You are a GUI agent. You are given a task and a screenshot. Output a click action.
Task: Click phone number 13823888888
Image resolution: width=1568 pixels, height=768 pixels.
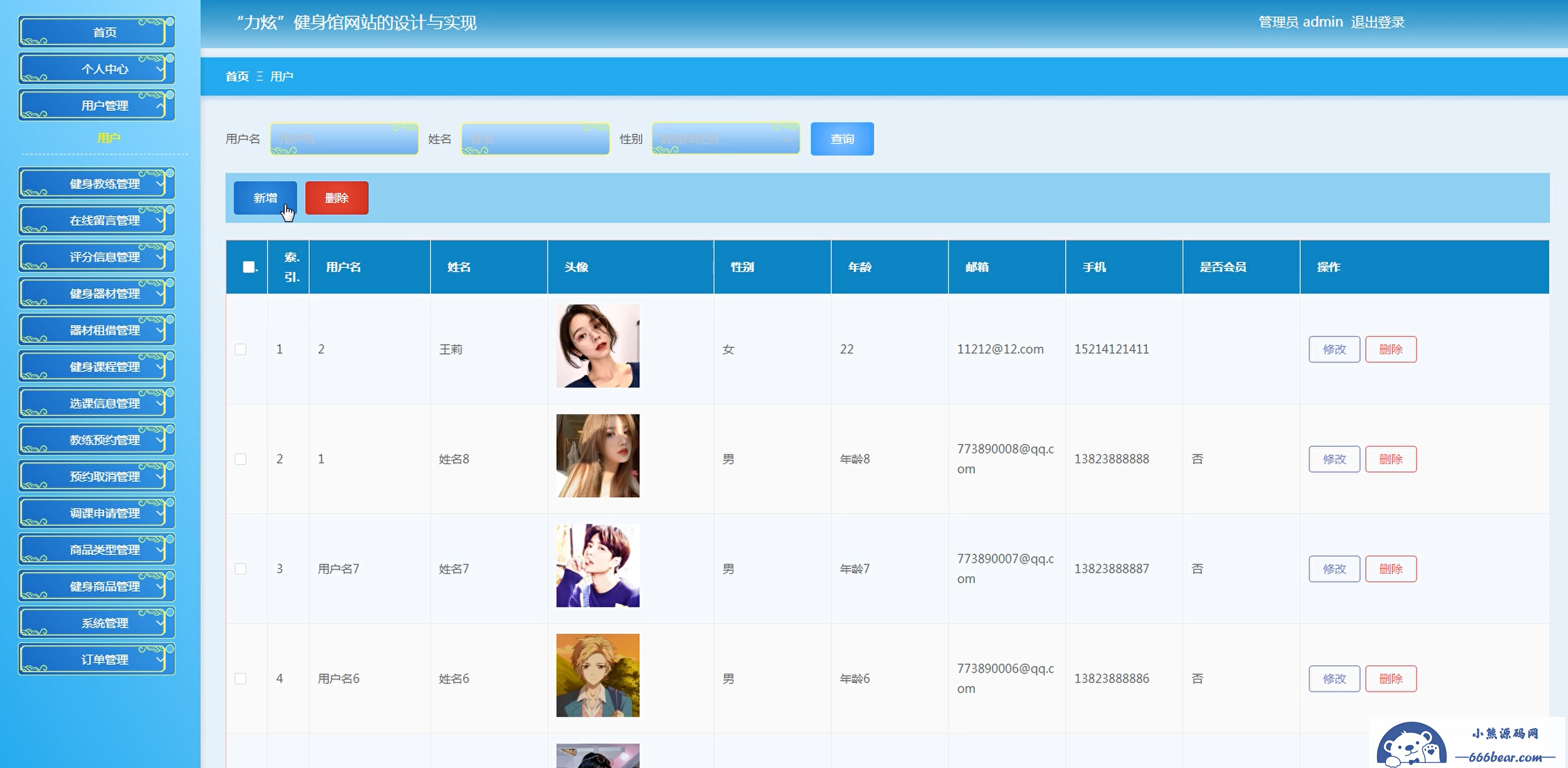click(x=1111, y=458)
